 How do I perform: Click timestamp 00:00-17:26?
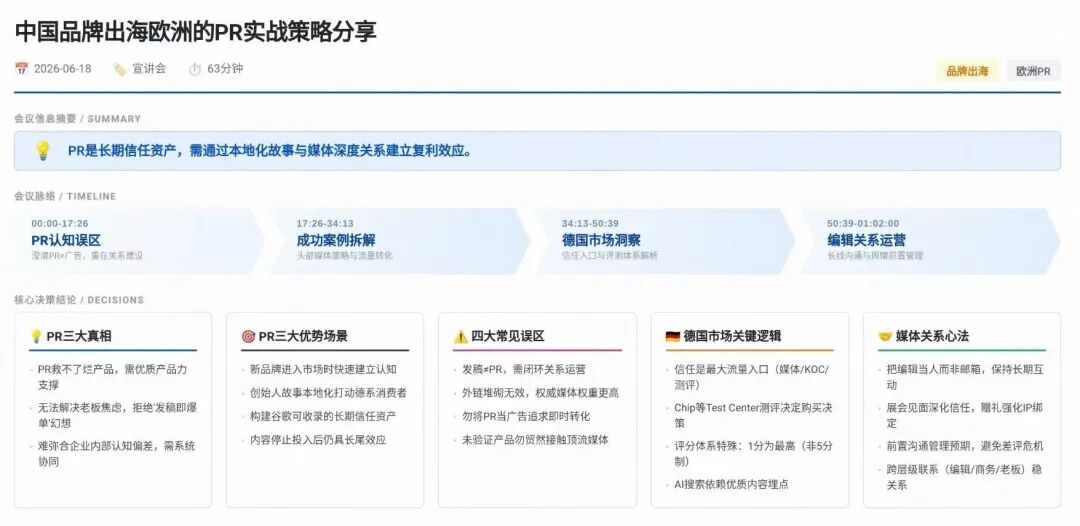[x=60, y=224]
